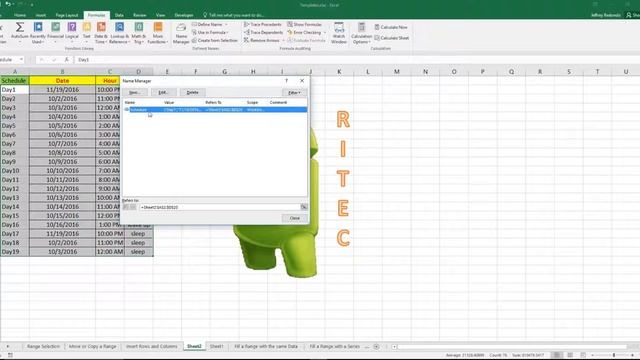Switch to the Home ribbon tab
The width and height of the screenshot is (640, 360).
click(x=20, y=15)
